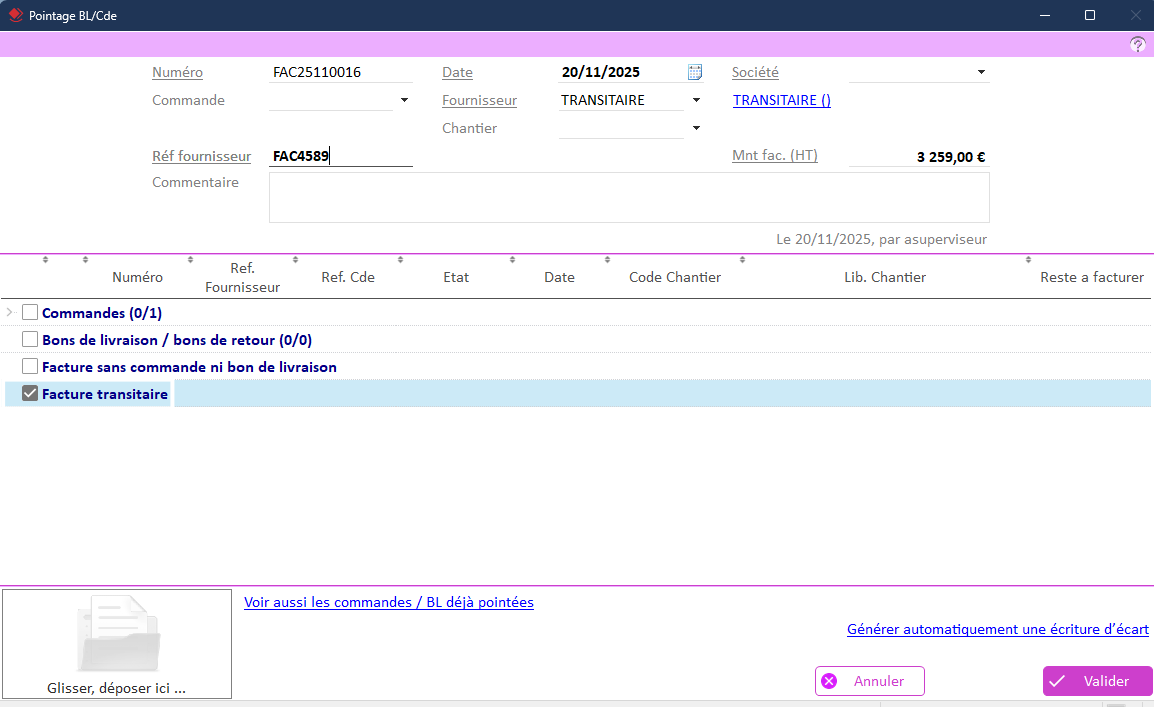This screenshot has width=1154, height=707.
Task: Click into the Commentaire text field
Action: [x=628, y=197]
